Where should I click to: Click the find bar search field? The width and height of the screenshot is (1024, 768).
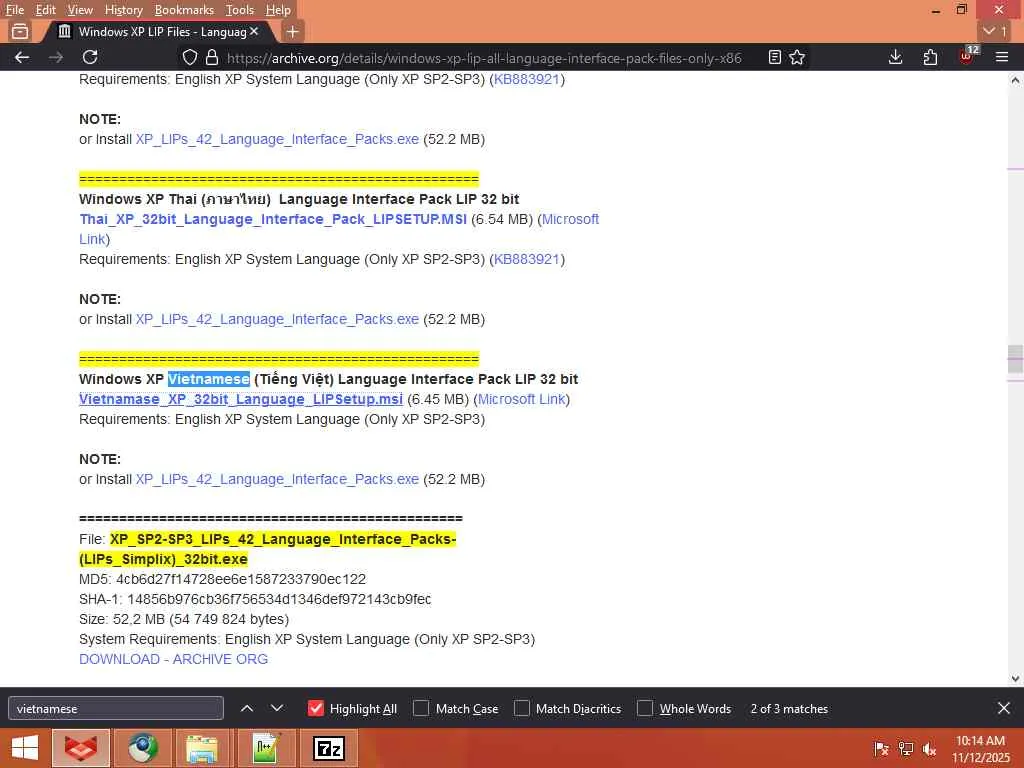116,708
